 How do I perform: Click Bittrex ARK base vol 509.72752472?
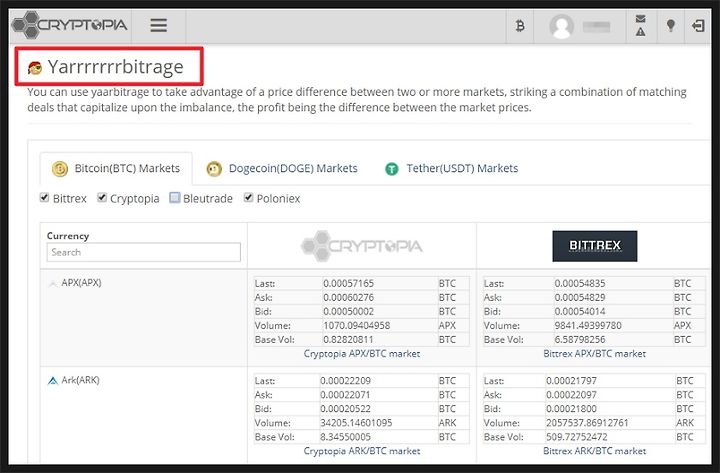pyautogui.click(x=577, y=437)
